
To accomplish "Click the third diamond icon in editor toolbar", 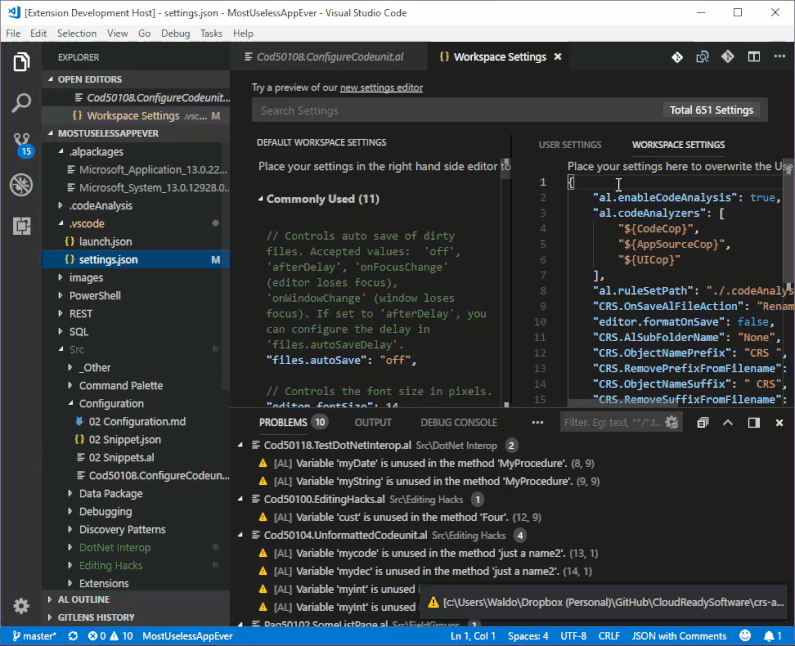I will tap(728, 57).
